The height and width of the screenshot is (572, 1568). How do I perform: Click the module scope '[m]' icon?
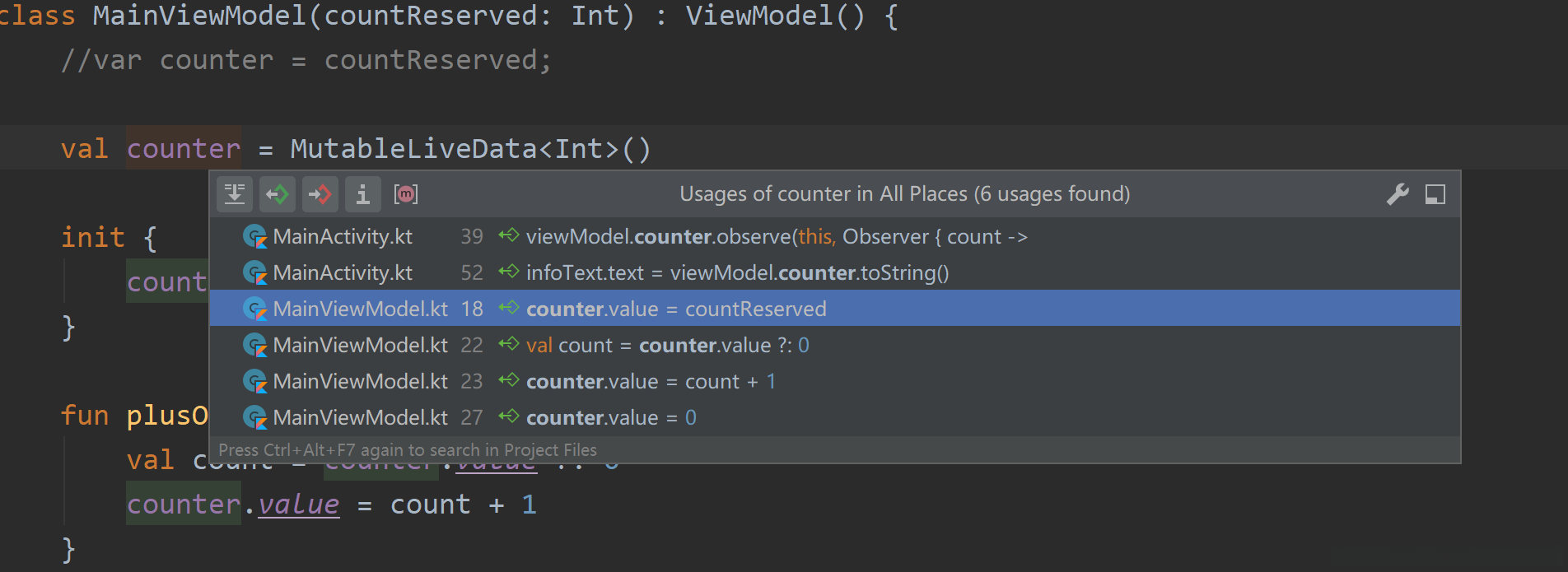(406, 194)
